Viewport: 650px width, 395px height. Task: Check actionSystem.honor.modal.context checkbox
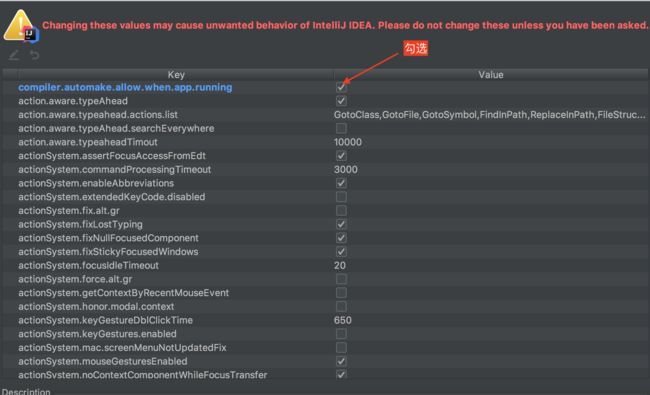(341, 306)
